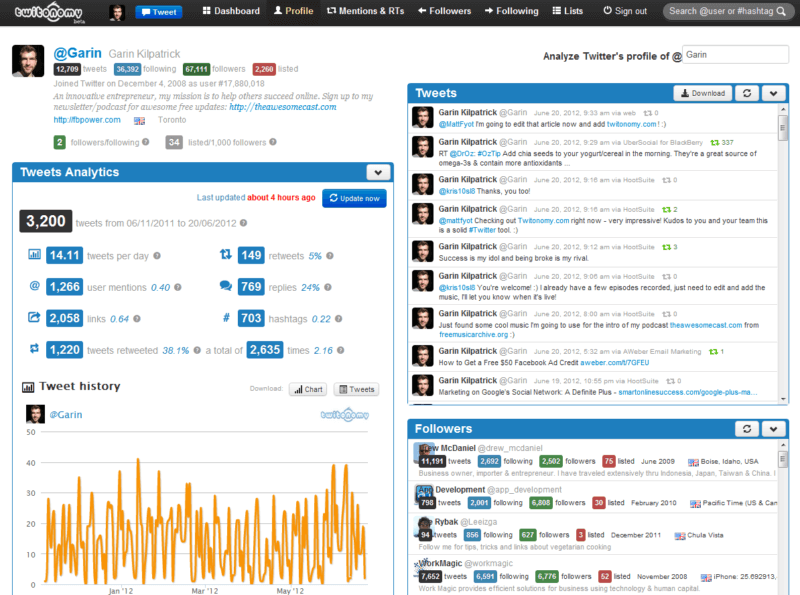Click the Update now button
The width and height of the screenshot is (800, 595).
(x=354, y=198)
